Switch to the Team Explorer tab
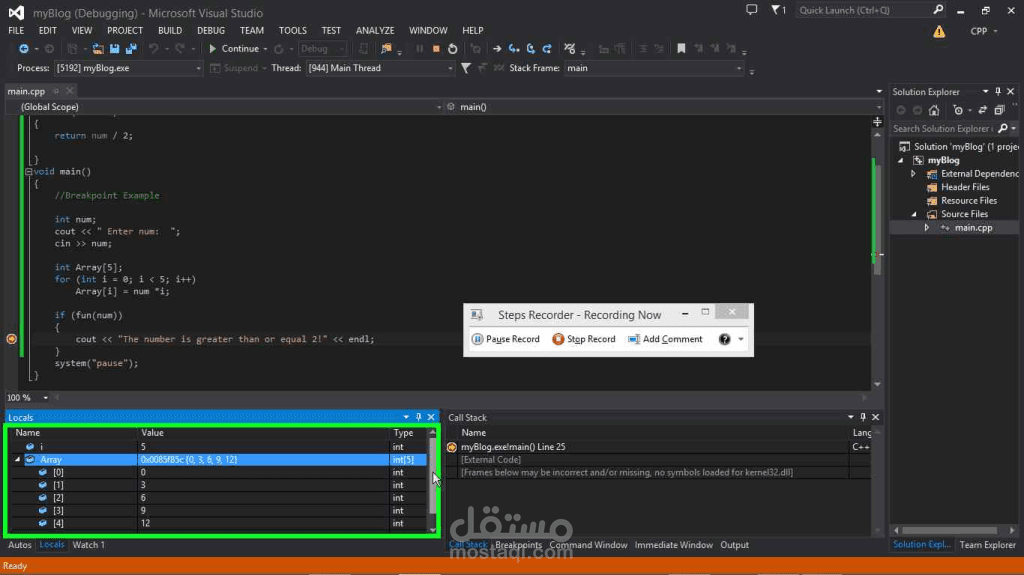This screenshot has width=1024, height=575. pos(987,545)
